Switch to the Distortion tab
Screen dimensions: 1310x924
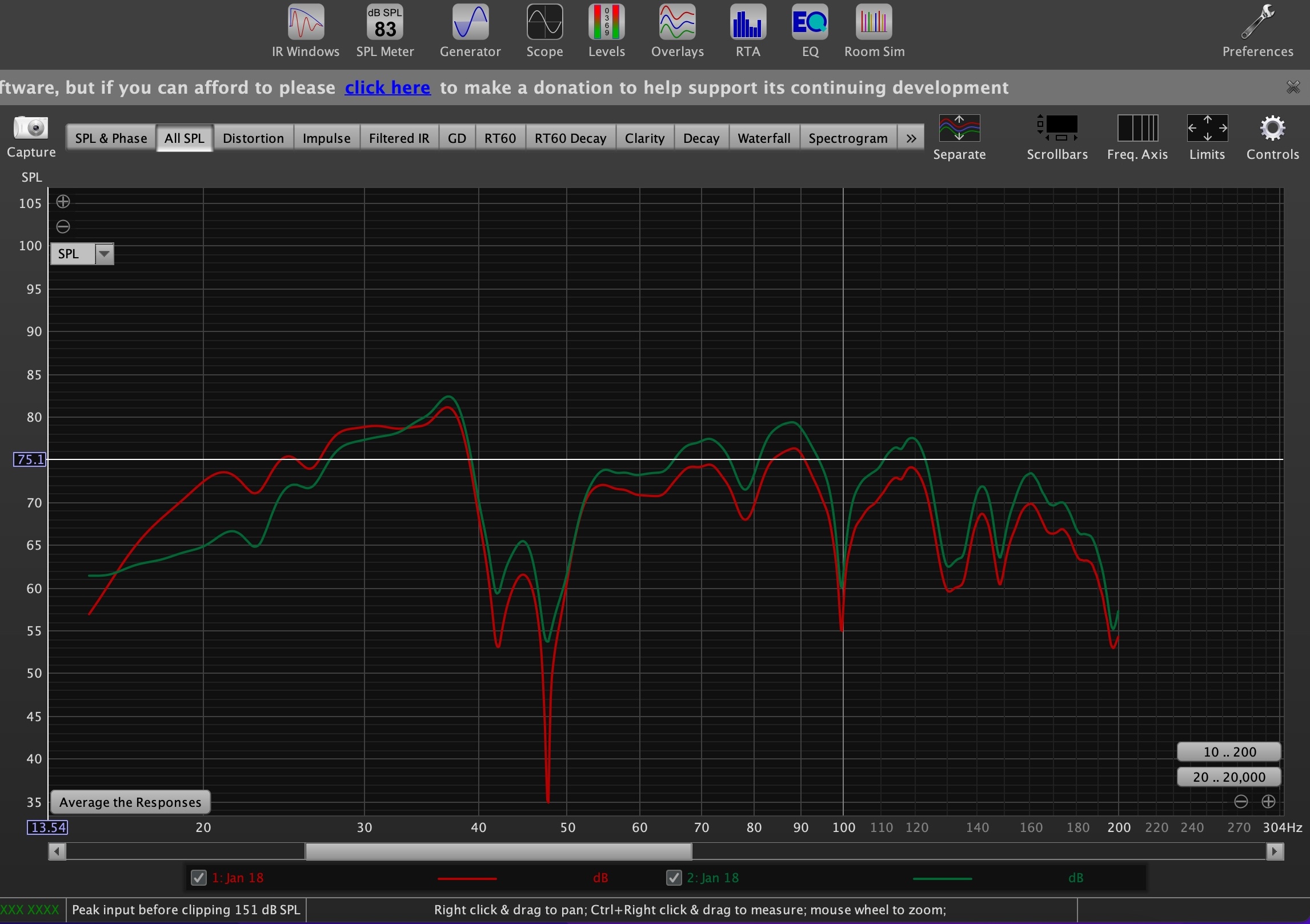[253, 138]
